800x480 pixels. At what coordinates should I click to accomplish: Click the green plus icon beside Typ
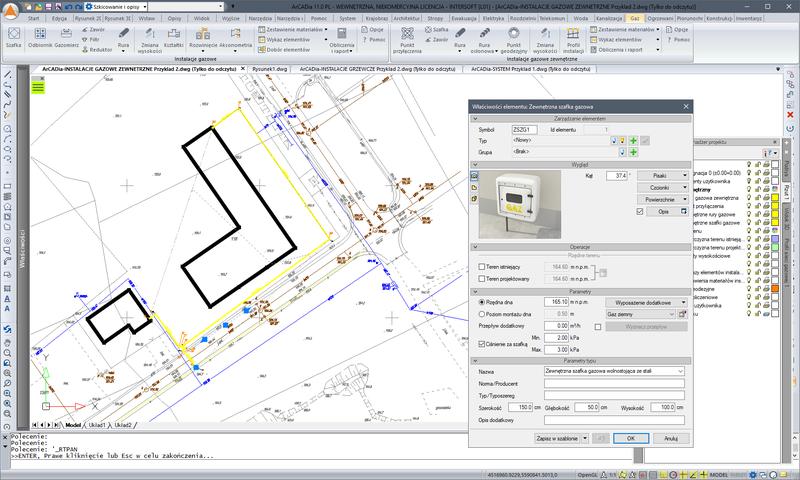pos(633,141)
